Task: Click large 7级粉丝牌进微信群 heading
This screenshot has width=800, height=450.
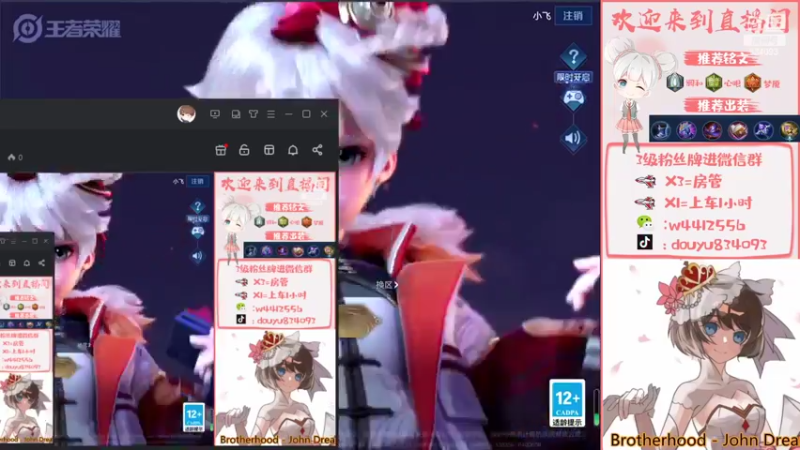Action: [x=699, y=160]
